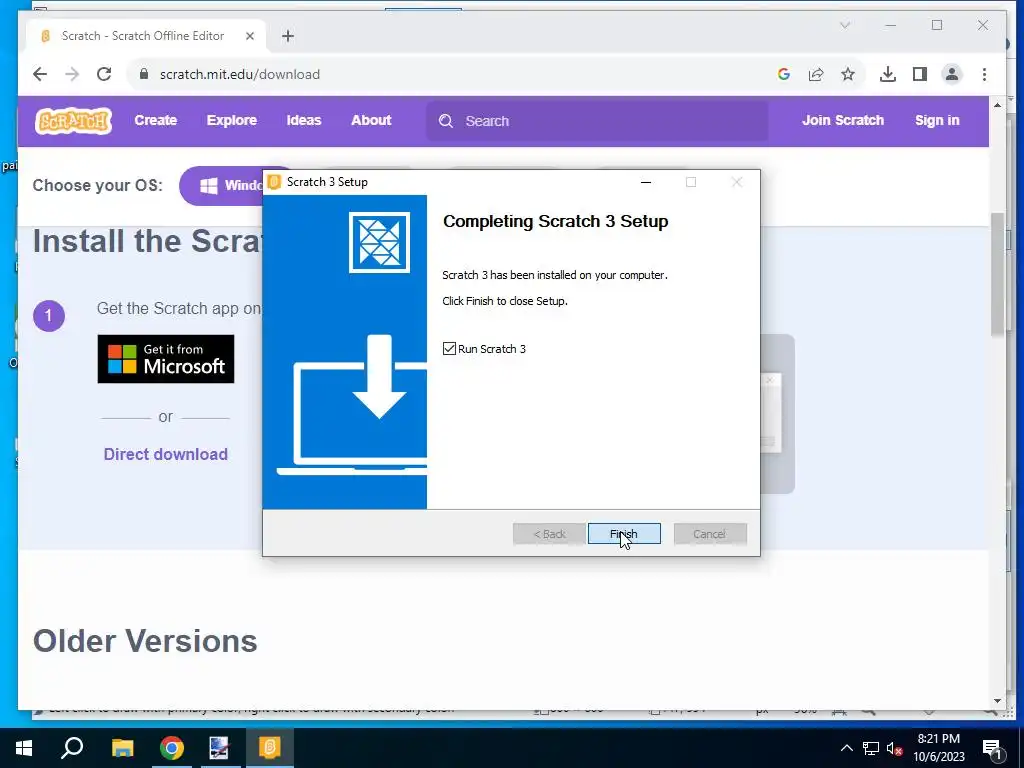Viewport: 1024px width, 768px height.
Task: Bookmark this page with star icon
Action: (848, 74)
